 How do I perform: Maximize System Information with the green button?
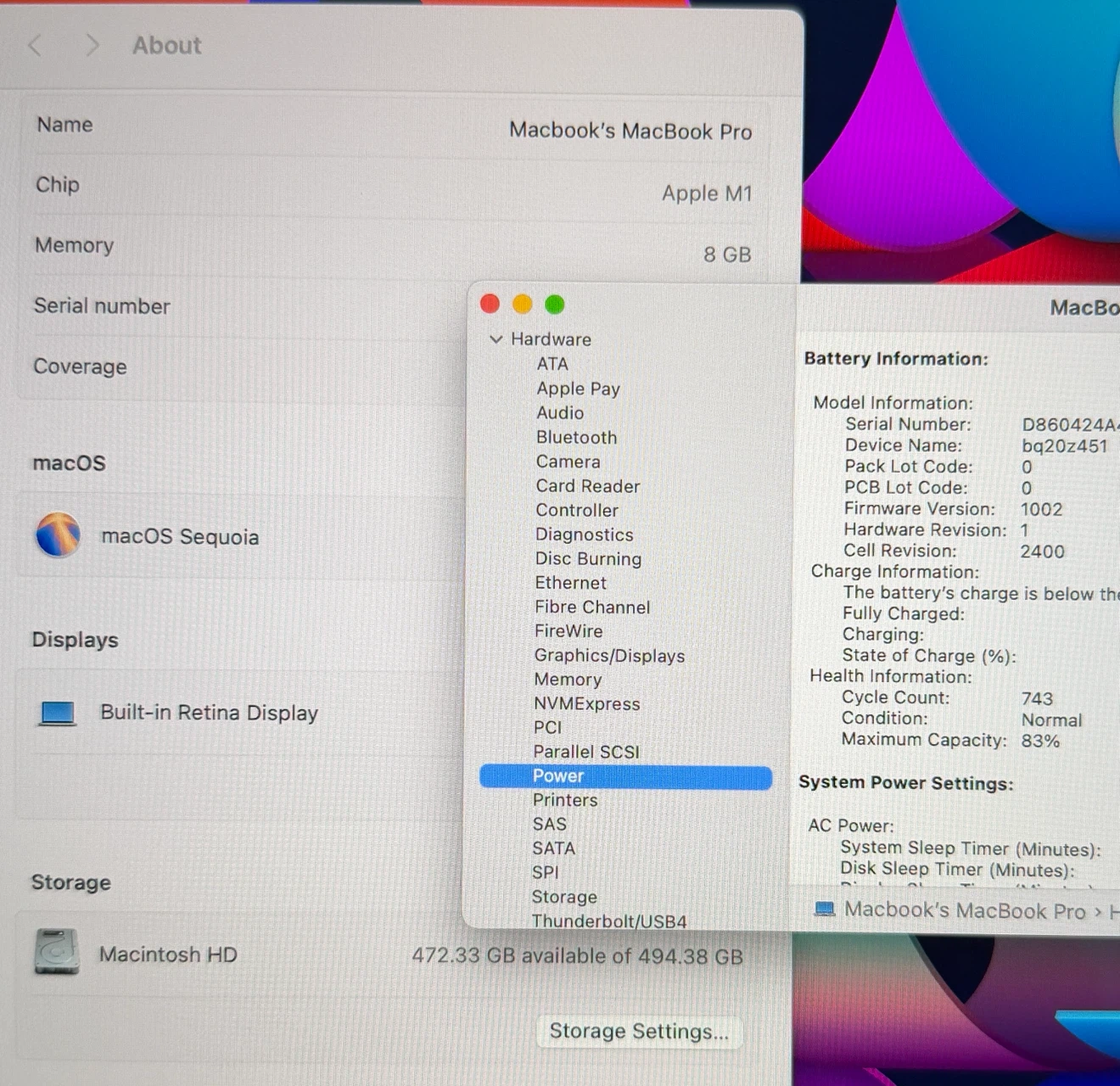[x=555, y=304]
